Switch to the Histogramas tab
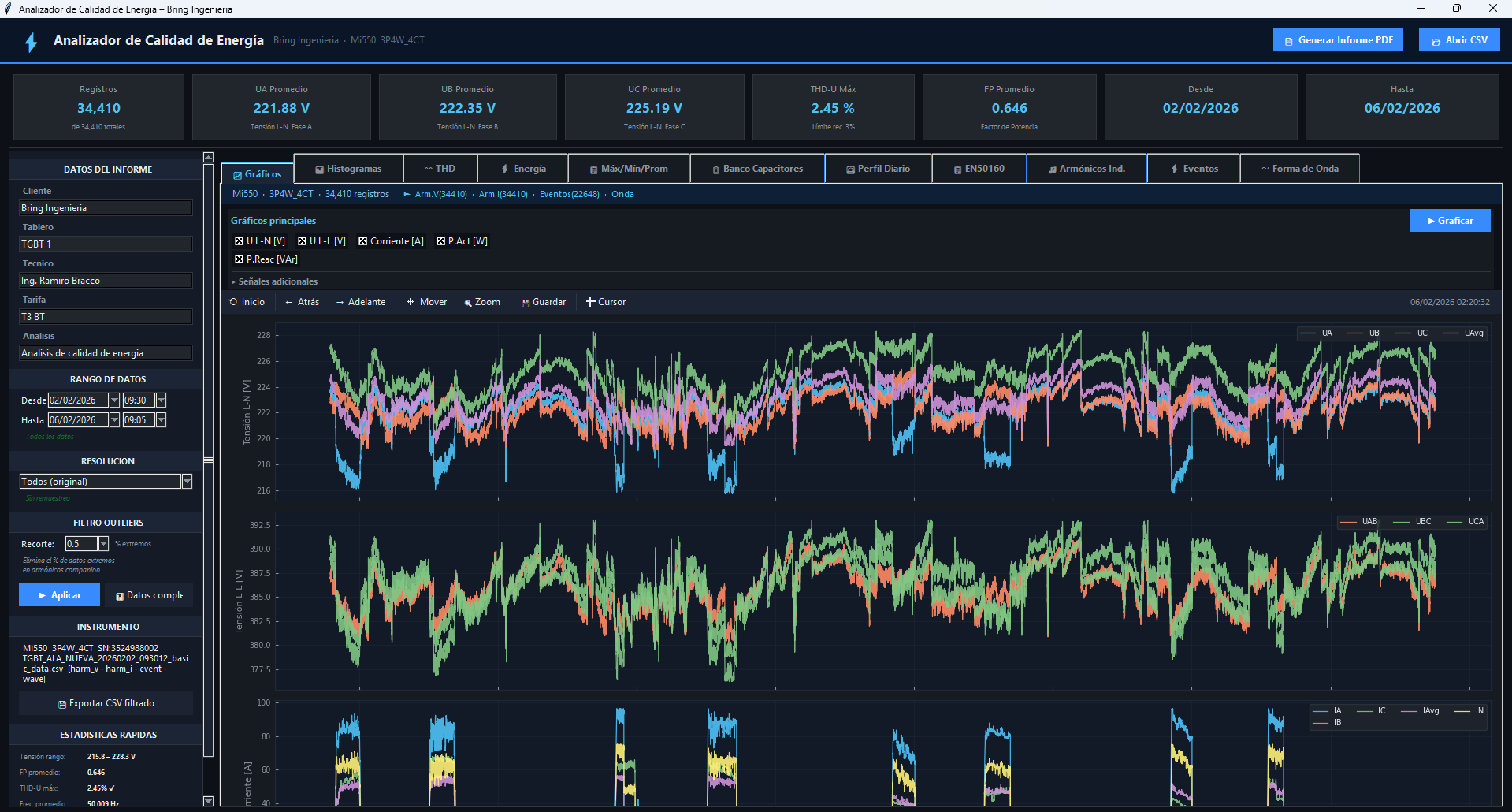1512x812 pixels. (348, 169)
